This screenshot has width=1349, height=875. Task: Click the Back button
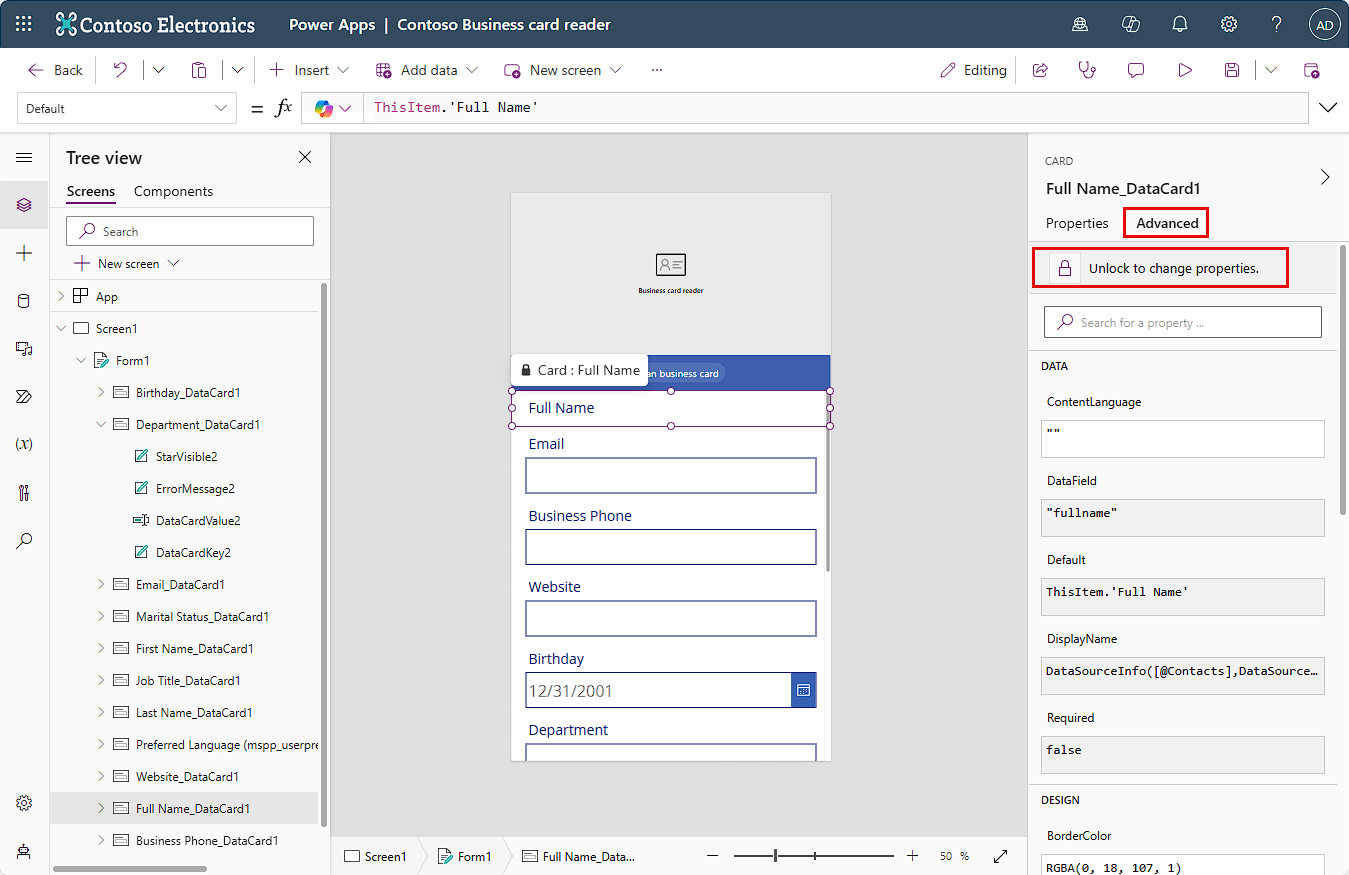(x=56, y=70)
